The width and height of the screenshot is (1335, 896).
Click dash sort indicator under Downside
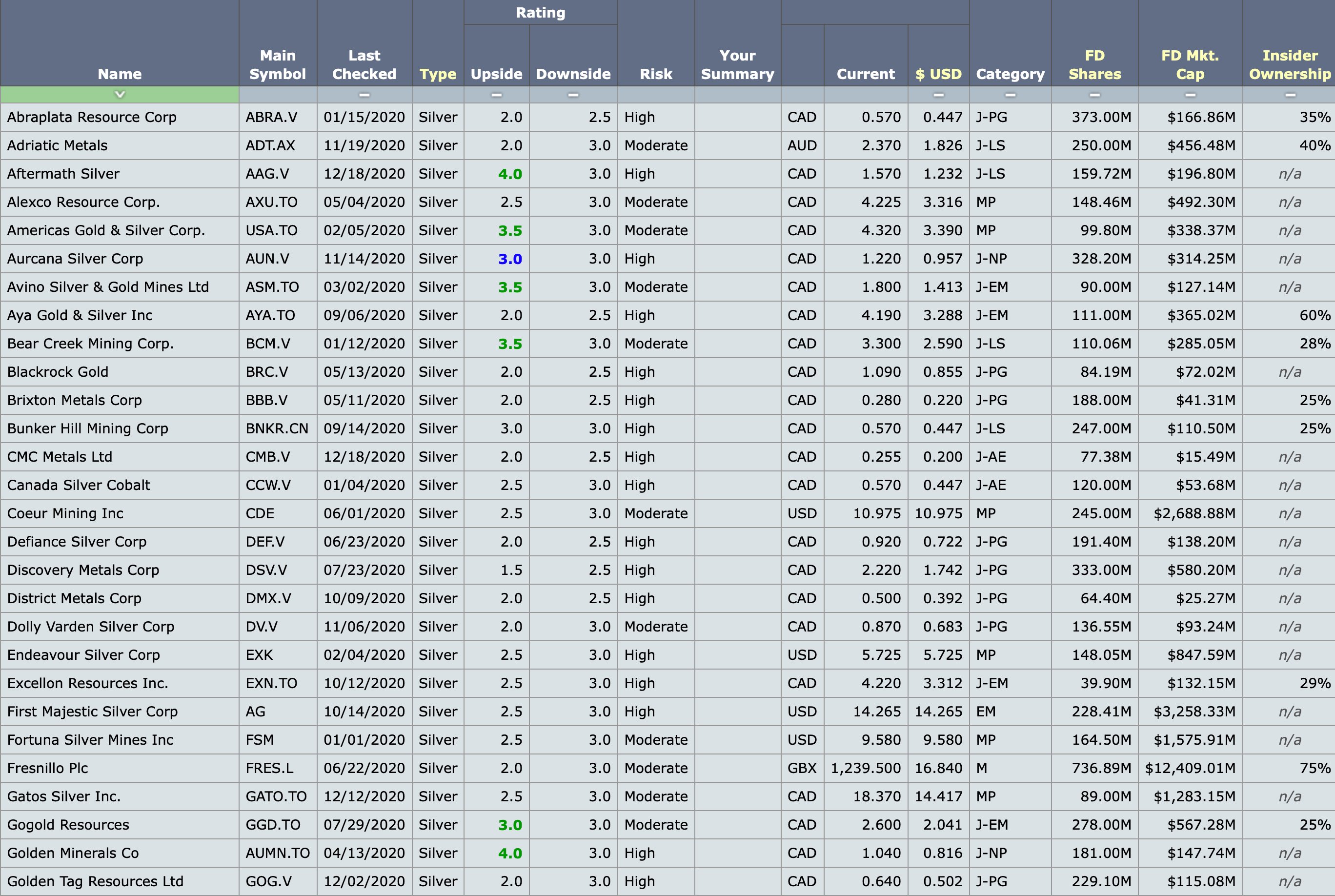pos(573,95)
